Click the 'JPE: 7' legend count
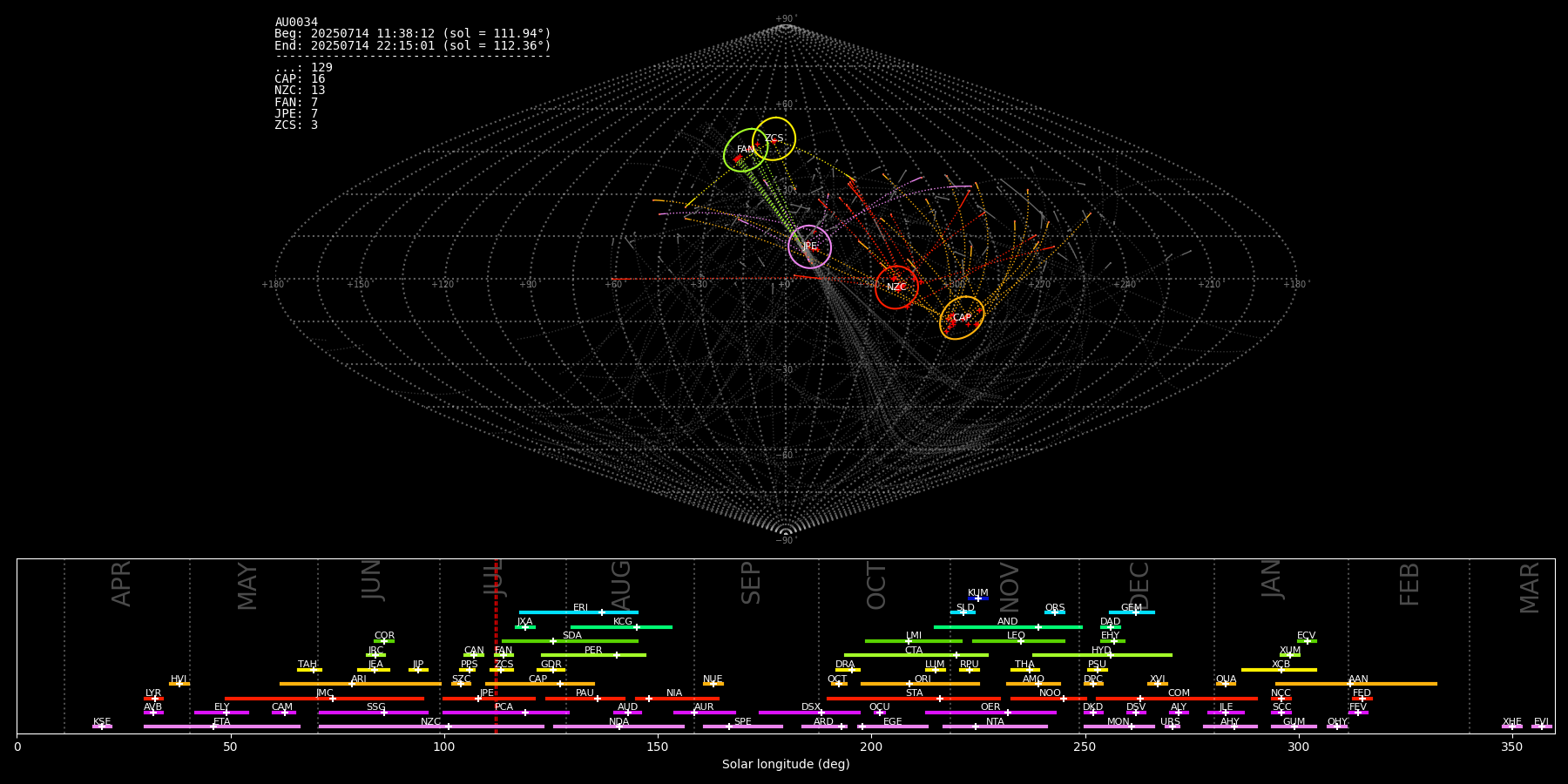 tap(296, 114)
